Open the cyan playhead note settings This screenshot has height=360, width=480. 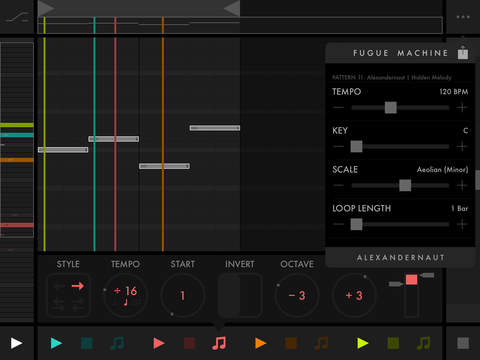click(x=117, y=343)
